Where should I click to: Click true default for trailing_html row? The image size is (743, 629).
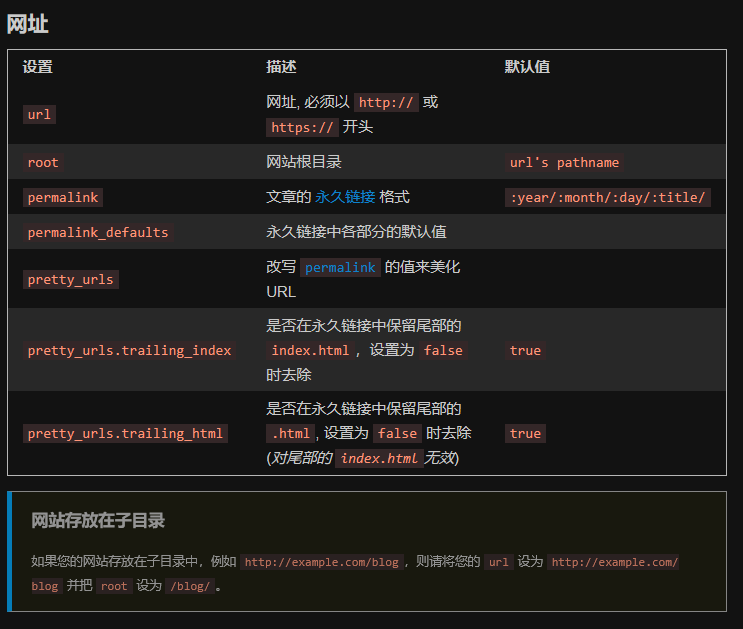tap(525, 434)
